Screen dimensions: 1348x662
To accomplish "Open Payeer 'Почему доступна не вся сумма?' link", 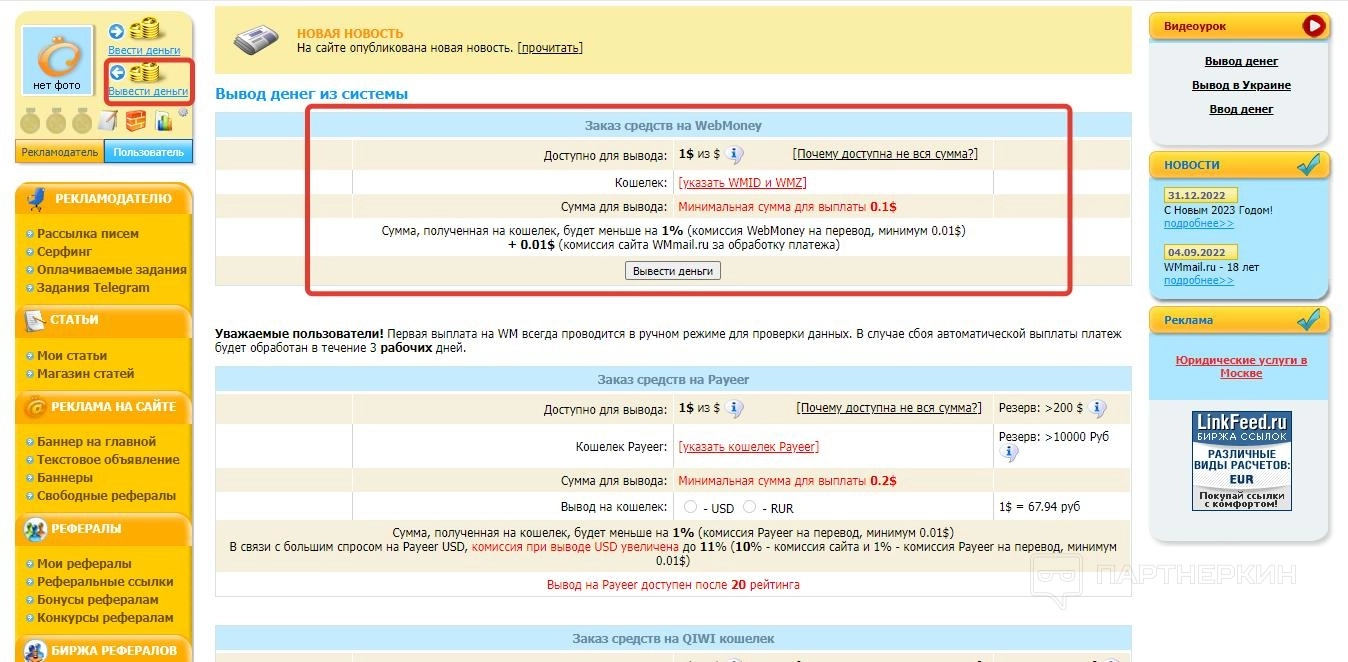I will pos(889,408).
